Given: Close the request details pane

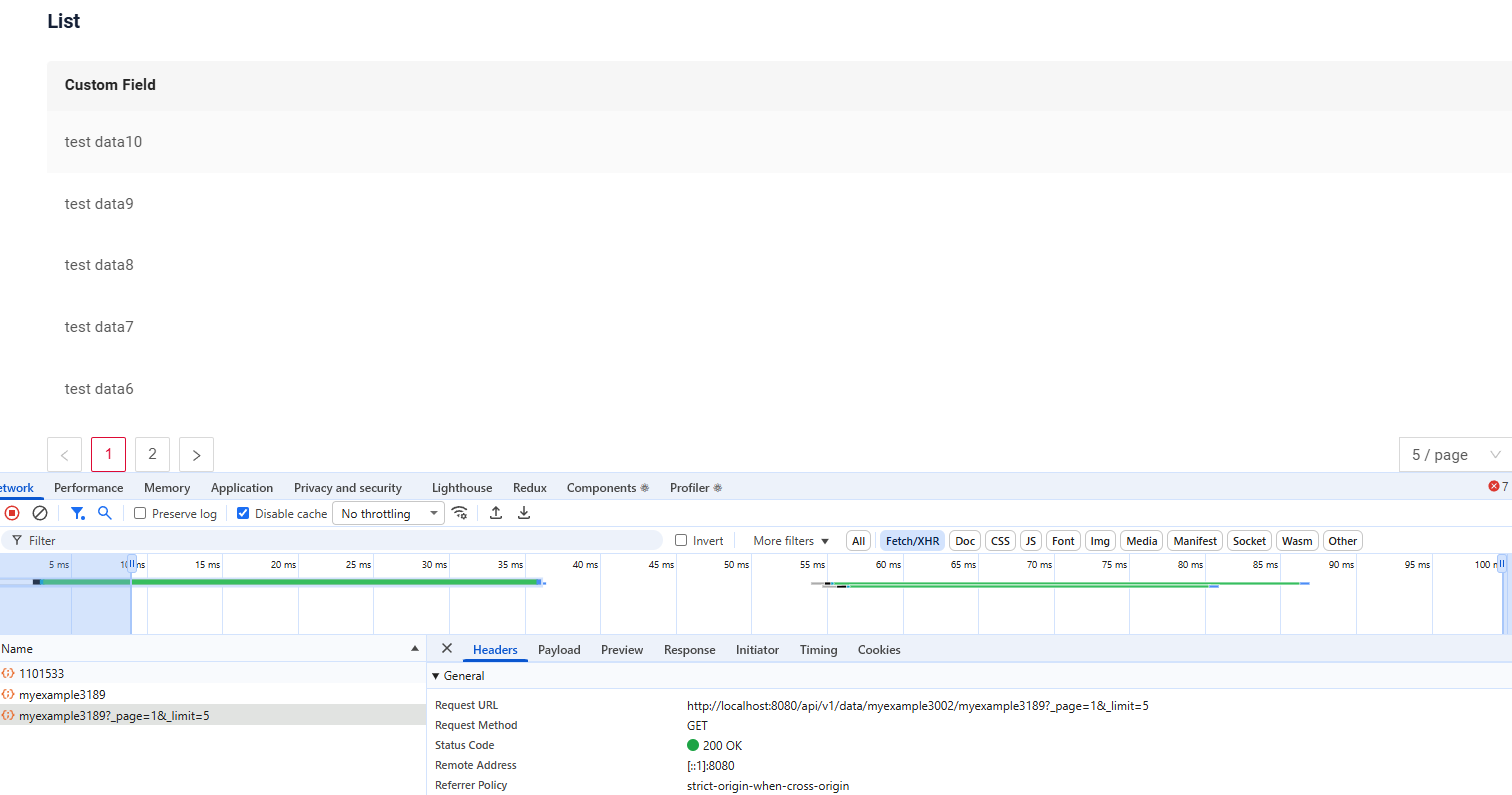Looking at the screenshot, I should point(447,649).
